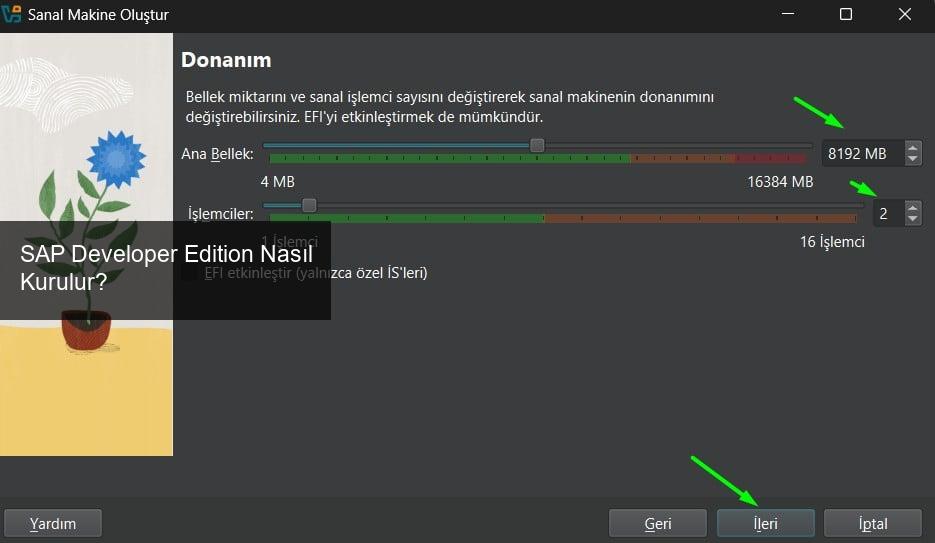The width and height of the screenshot is (935, 543).
Task: Decrease Ana Bellek with the down arrow
Action: click(x=912, y=159)
